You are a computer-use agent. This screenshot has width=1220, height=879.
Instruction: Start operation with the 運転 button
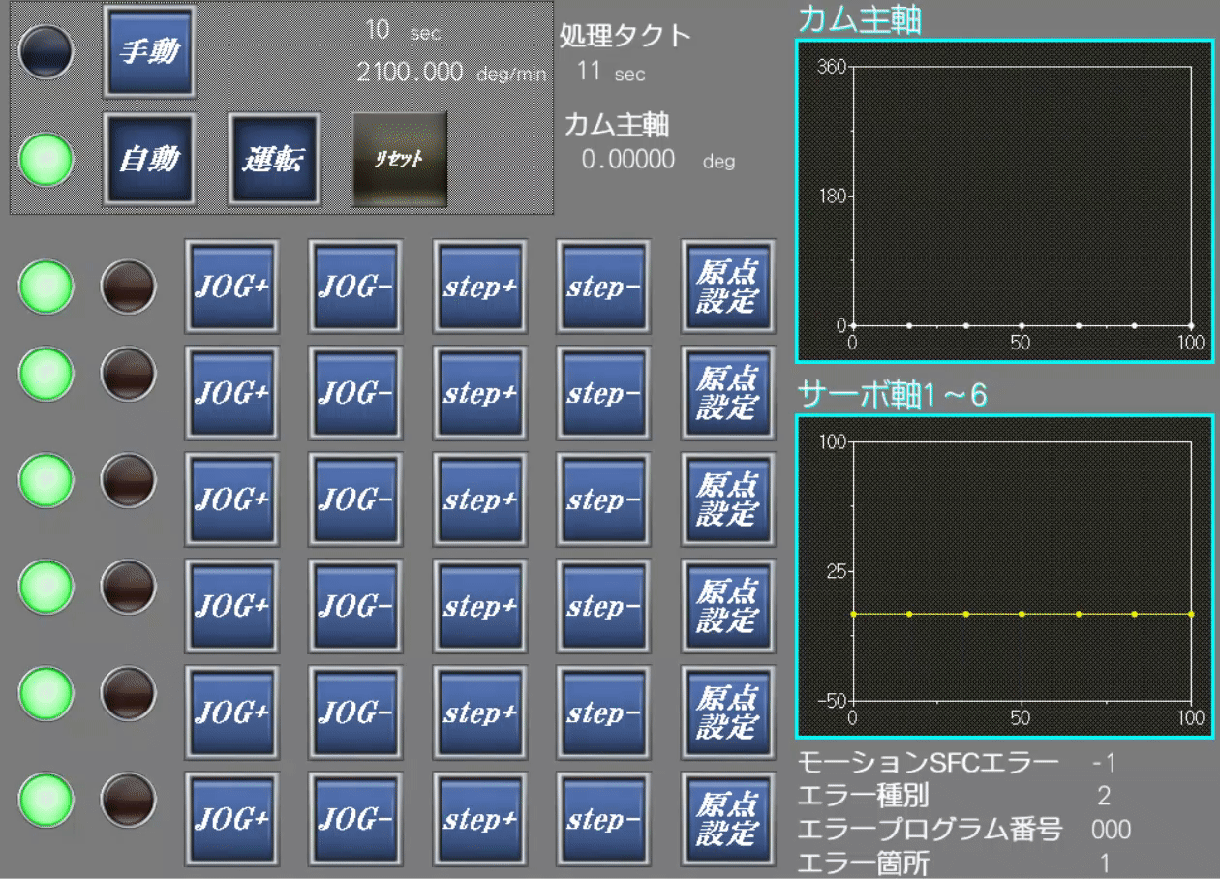point(274,158)
